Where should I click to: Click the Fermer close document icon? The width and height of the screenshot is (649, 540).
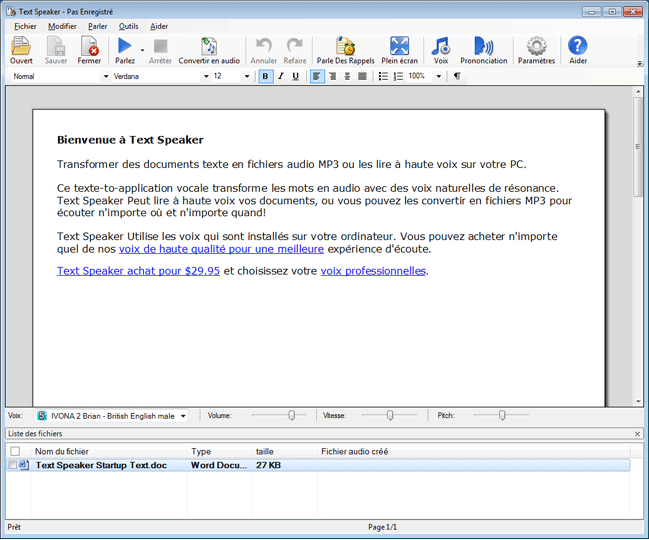pyautogui.click(x=89, y=47)
